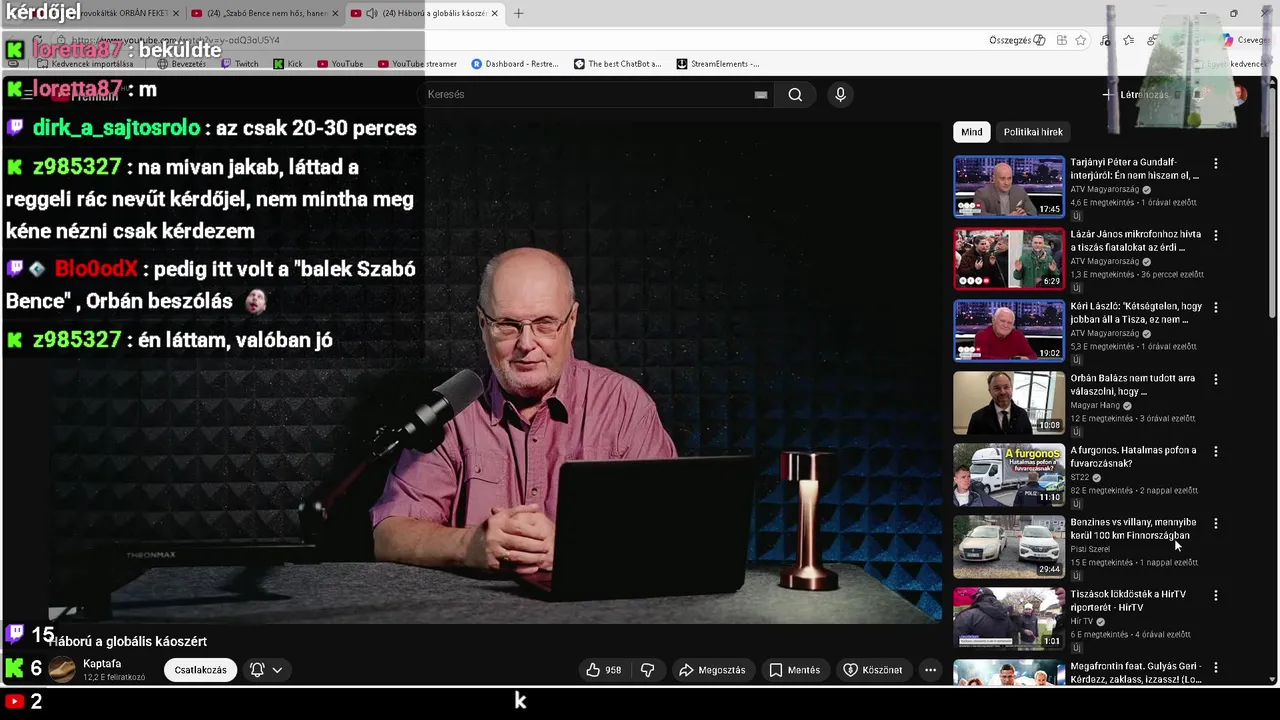Open Benzines vs villany video thumbnail
This screenshot has height=720, width=1280.
(x=1009, y=547)
